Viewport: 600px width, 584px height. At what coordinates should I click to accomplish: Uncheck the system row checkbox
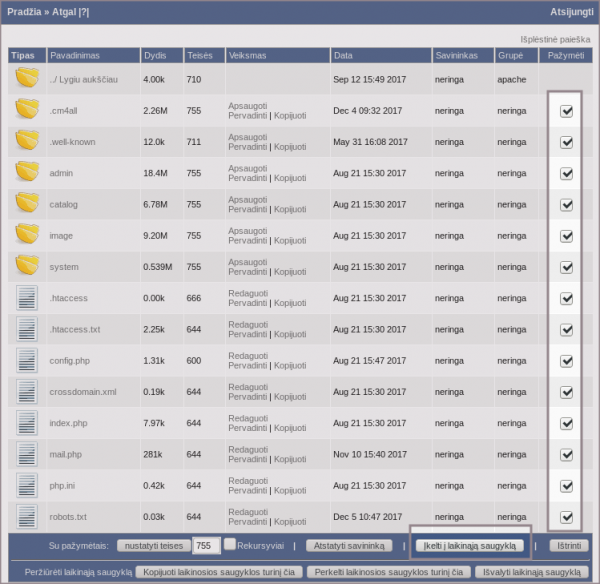point(566,268)
